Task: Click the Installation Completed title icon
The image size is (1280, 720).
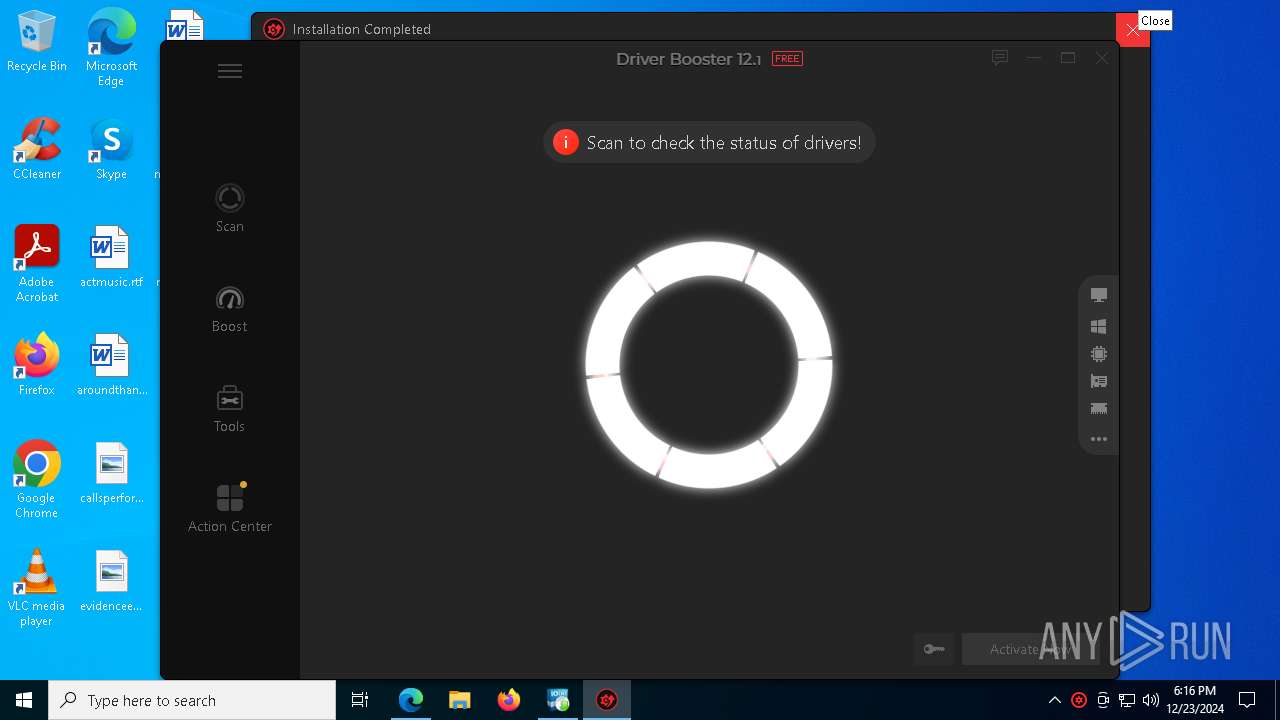Action: point(274,29)
